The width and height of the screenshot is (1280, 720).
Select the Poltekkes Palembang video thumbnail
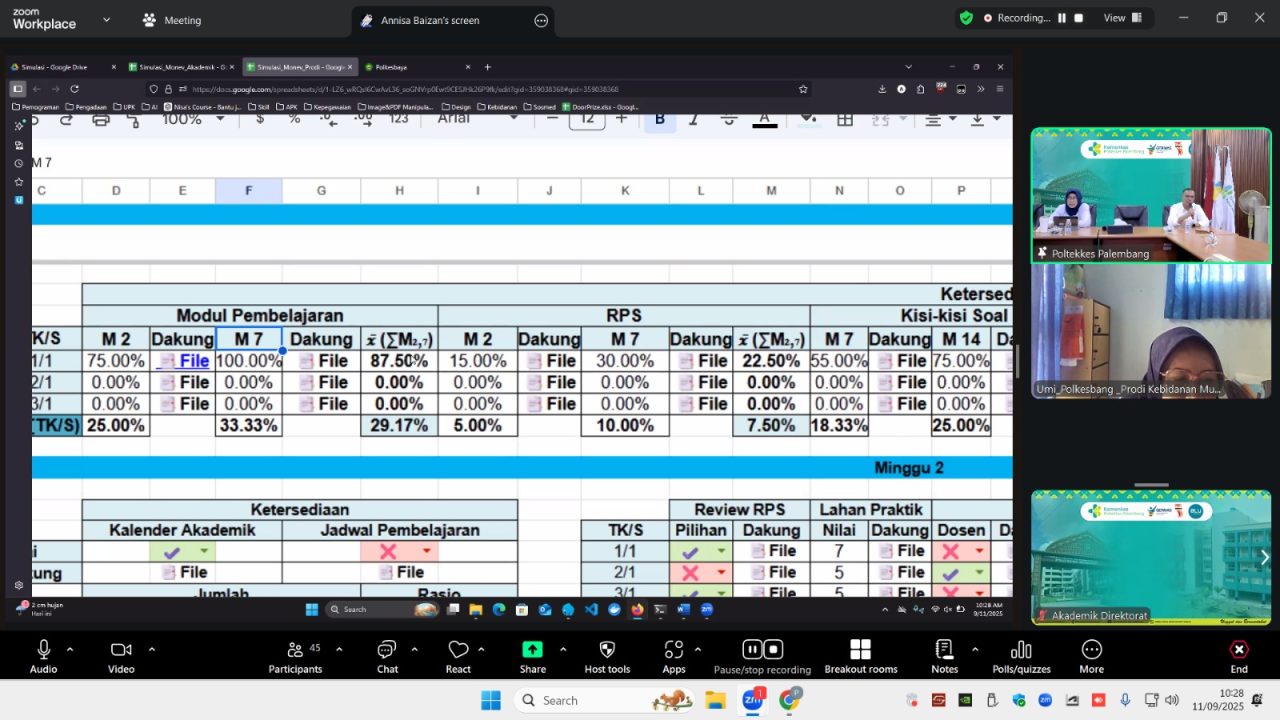pos(1151,196)
